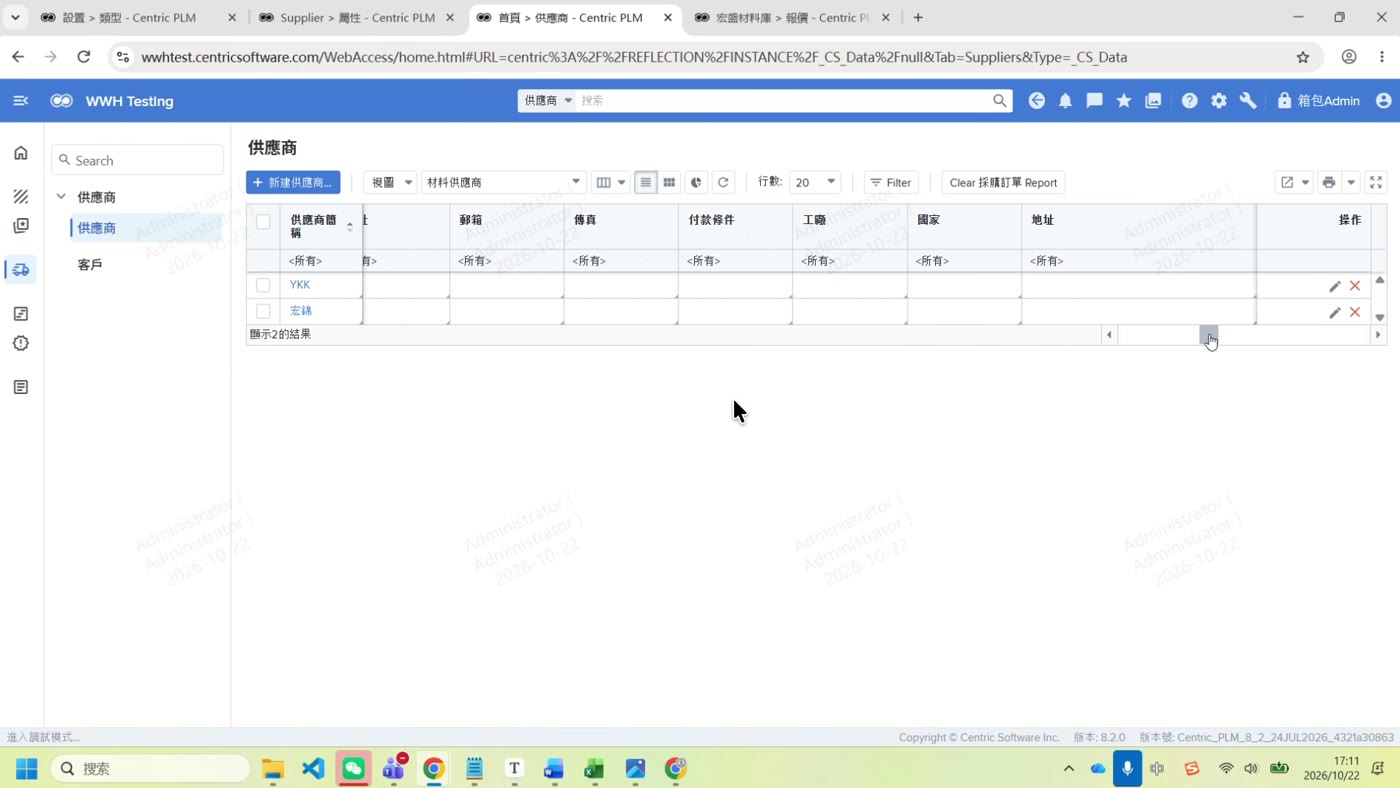Open the print options dropdown arrow
1400x788 pixels.
1351,183
